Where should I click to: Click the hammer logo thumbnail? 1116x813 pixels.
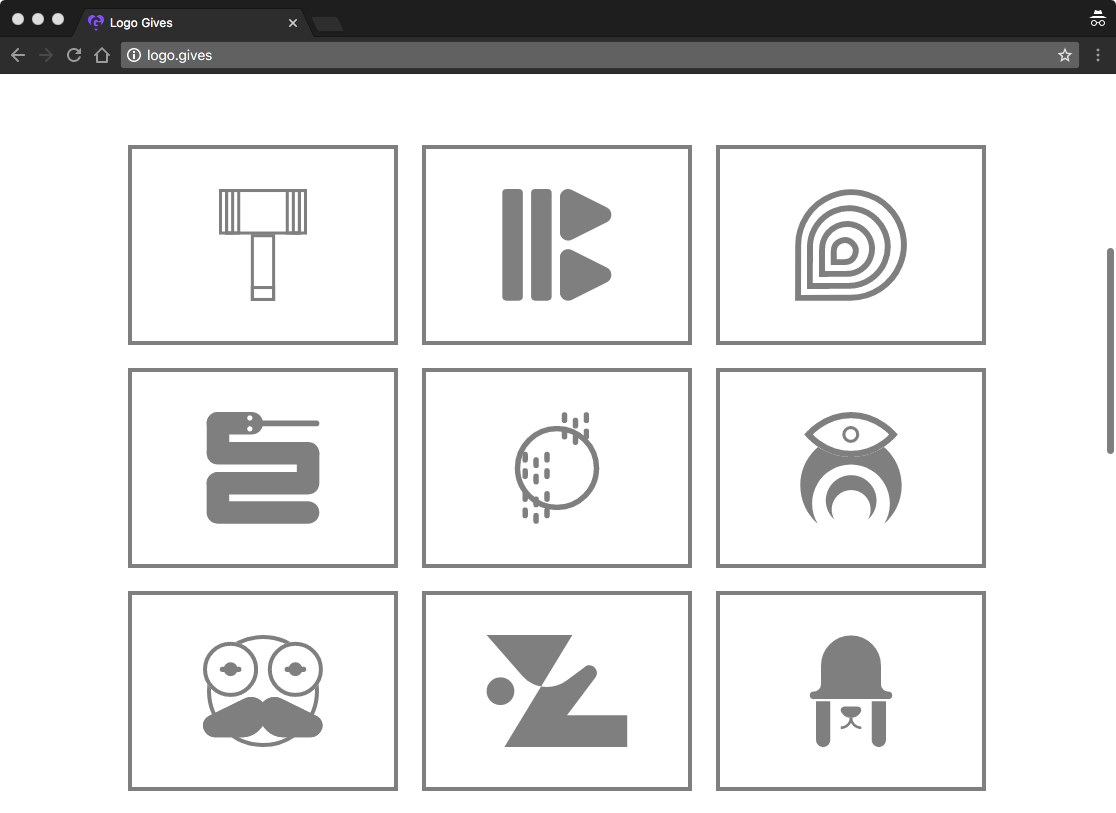(262, 244)
